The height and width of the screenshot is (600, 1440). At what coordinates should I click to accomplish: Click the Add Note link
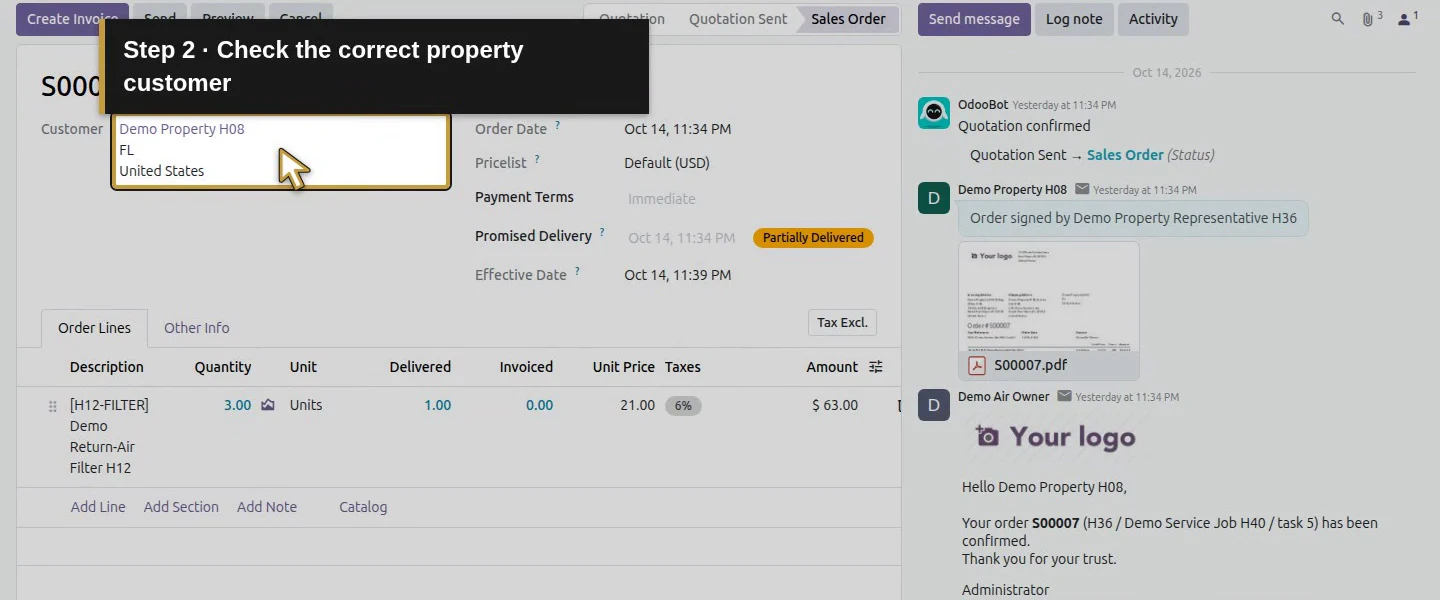coord(267,507)
